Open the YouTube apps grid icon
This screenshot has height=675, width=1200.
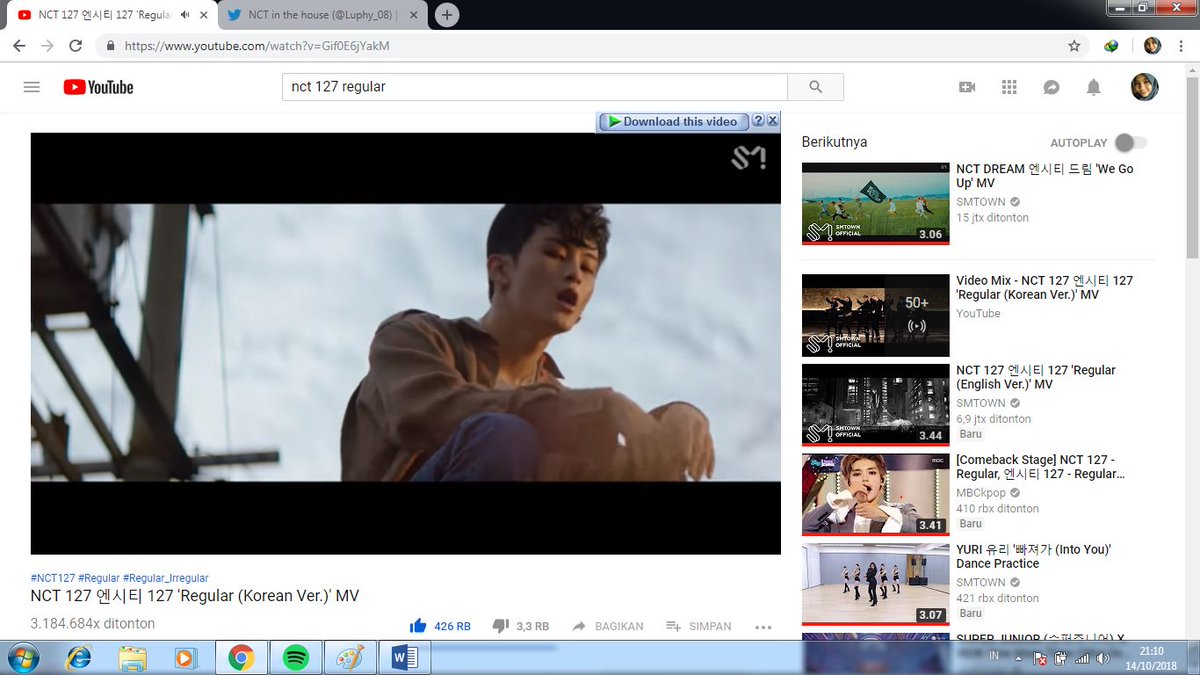coord(1009,87)
